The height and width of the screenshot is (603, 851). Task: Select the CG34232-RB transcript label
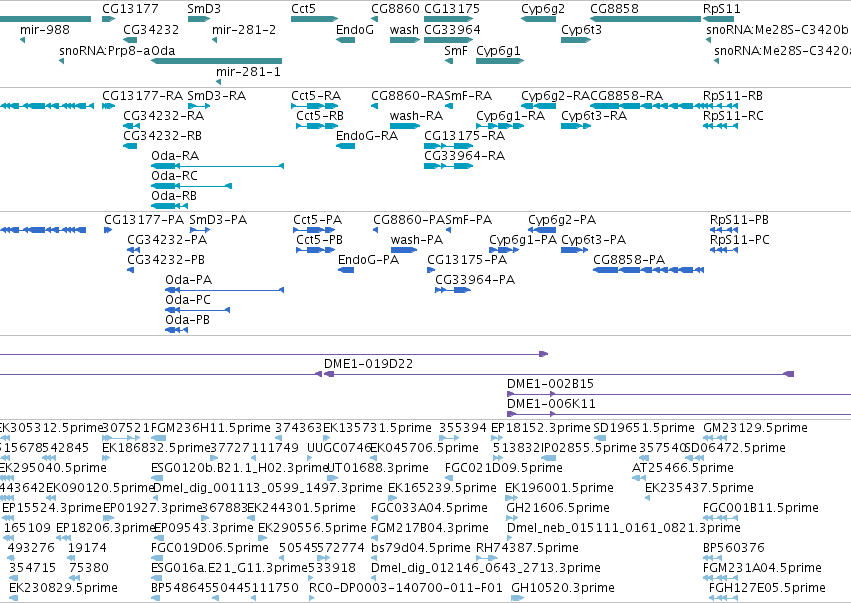(163, 136)
